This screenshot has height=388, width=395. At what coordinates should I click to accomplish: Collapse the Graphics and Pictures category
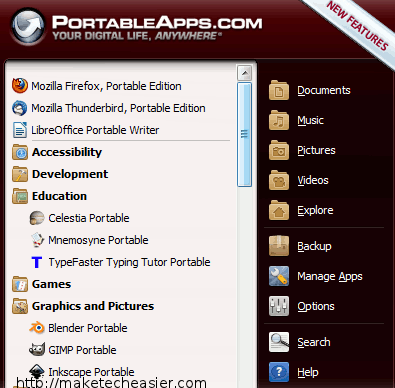click(x=83, y=306)
